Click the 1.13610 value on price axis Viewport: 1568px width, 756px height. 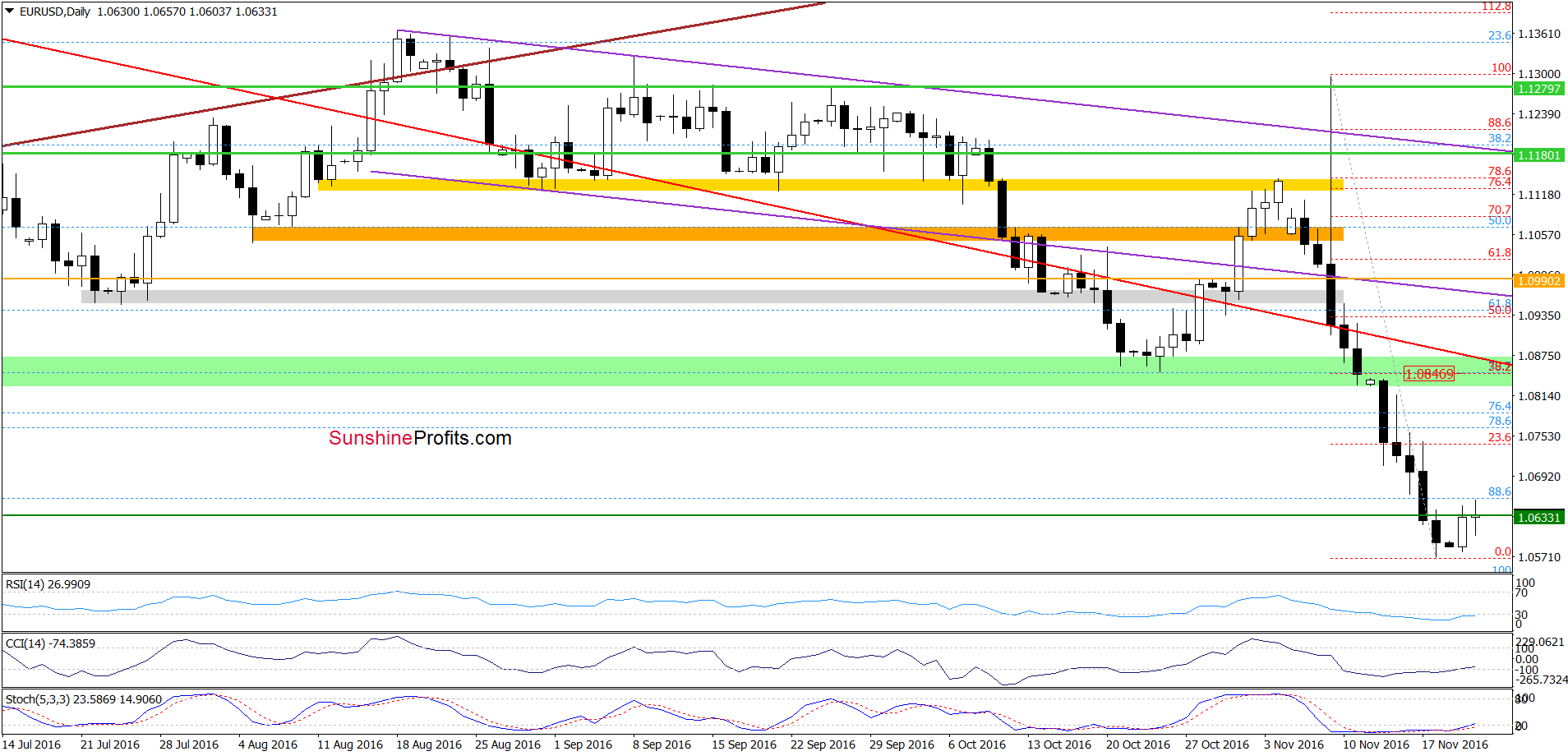(1539, 34)
